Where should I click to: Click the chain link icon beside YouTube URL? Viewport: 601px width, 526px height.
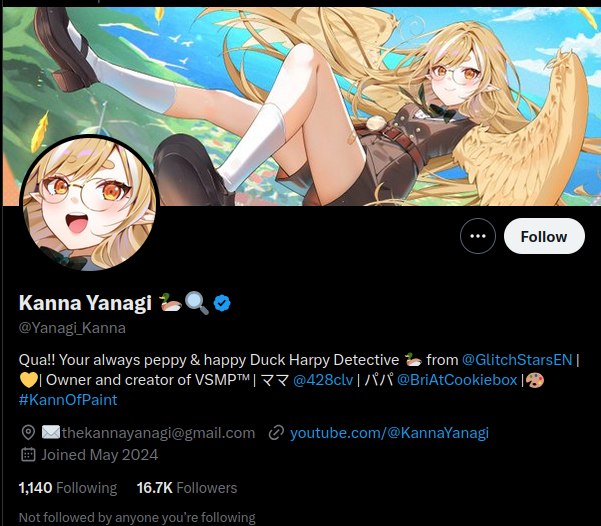pos(276,432)
